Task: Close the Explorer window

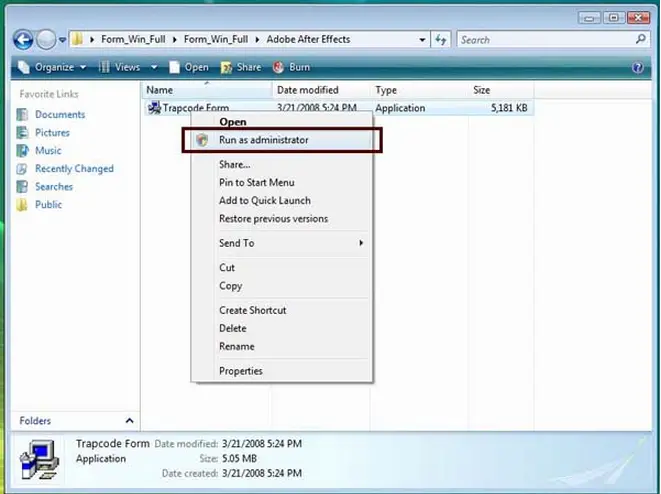Action: (638, 18)
